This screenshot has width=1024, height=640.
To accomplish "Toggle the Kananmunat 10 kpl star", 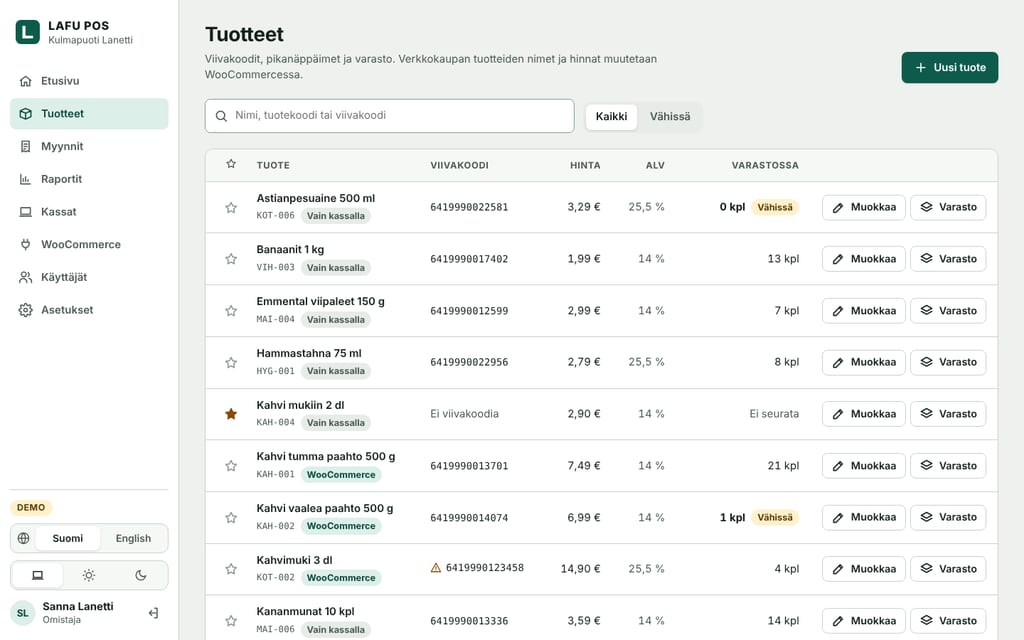I will pos(231,621).
